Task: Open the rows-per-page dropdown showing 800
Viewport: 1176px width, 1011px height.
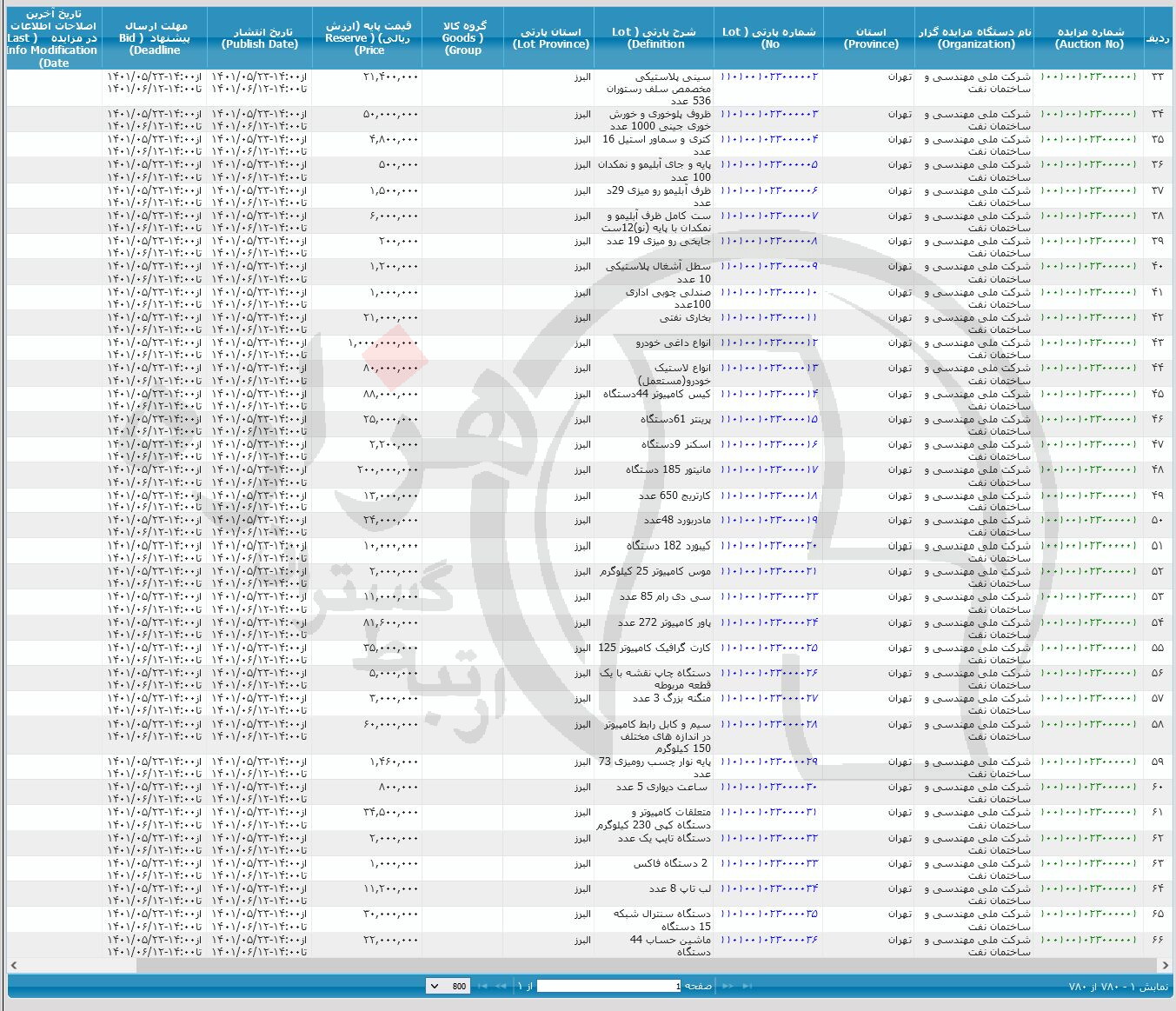Action: tap(448, 986)
